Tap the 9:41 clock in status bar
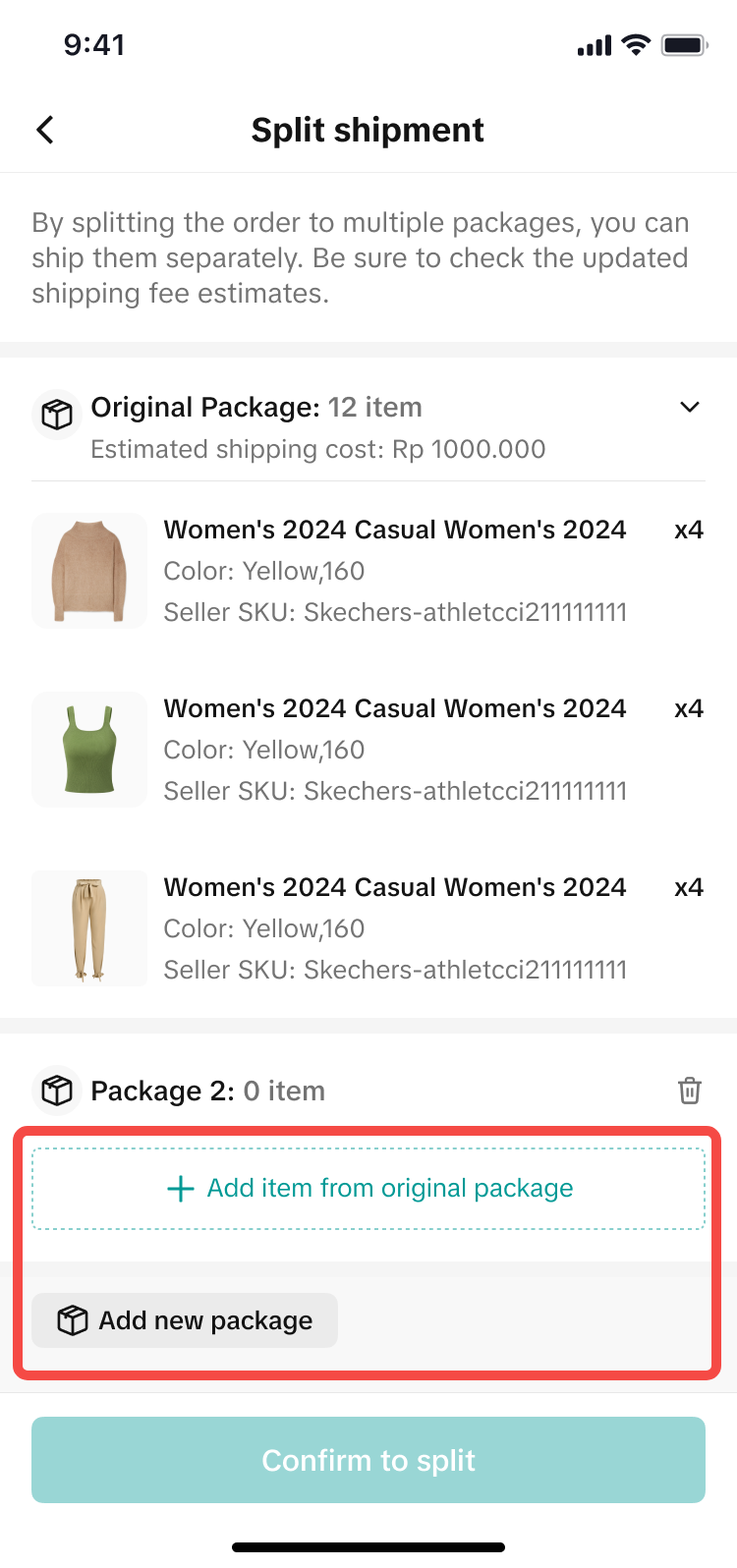The width and height of the screenshot is (737, 1568). coord(94,45)
